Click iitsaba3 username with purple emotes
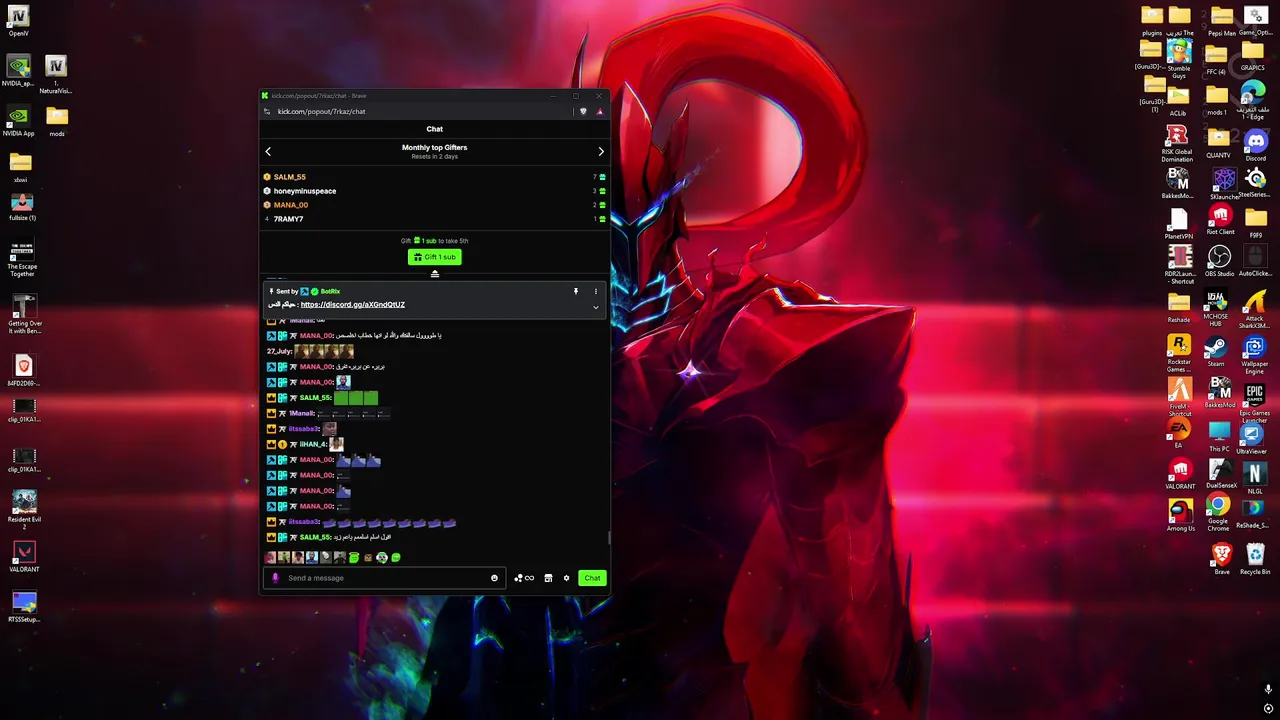This screenshot has height=720, width=1280. [x=304, y=522]
